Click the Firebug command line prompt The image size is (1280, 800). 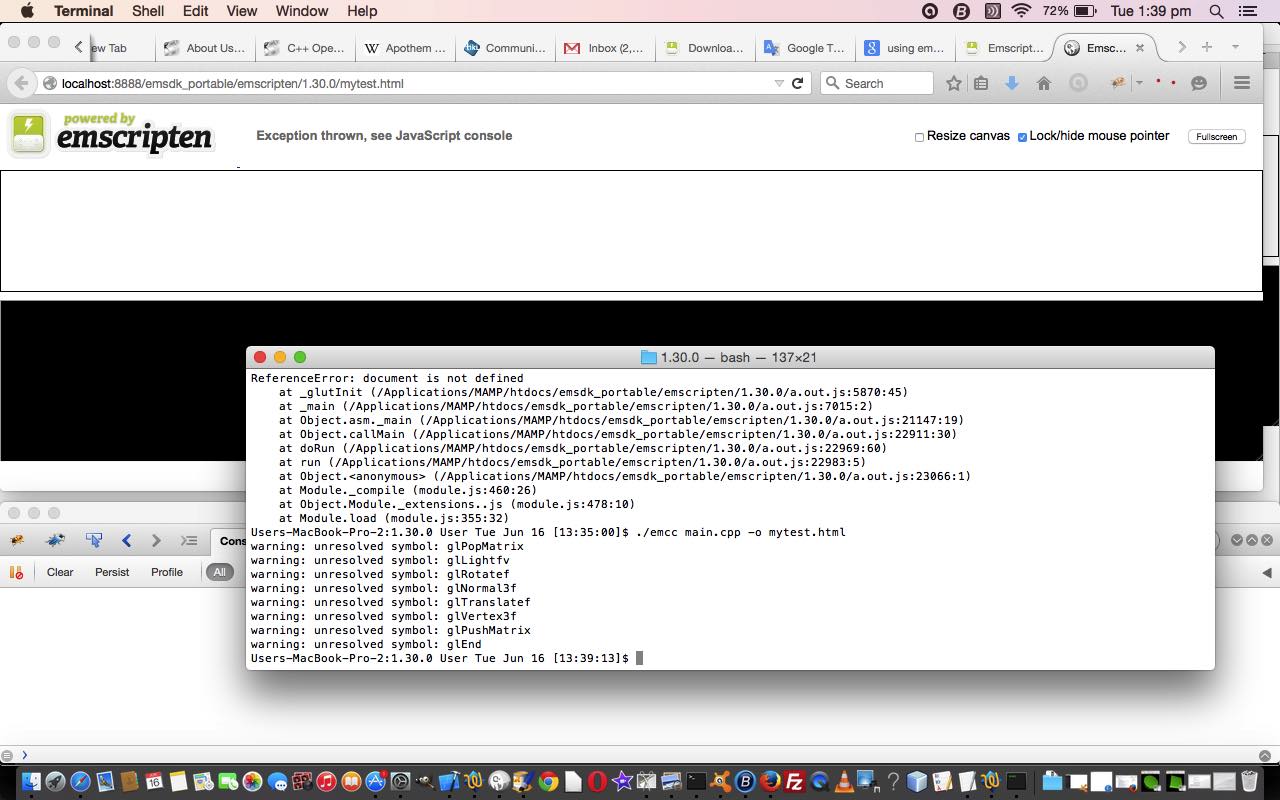click(24, 755)
